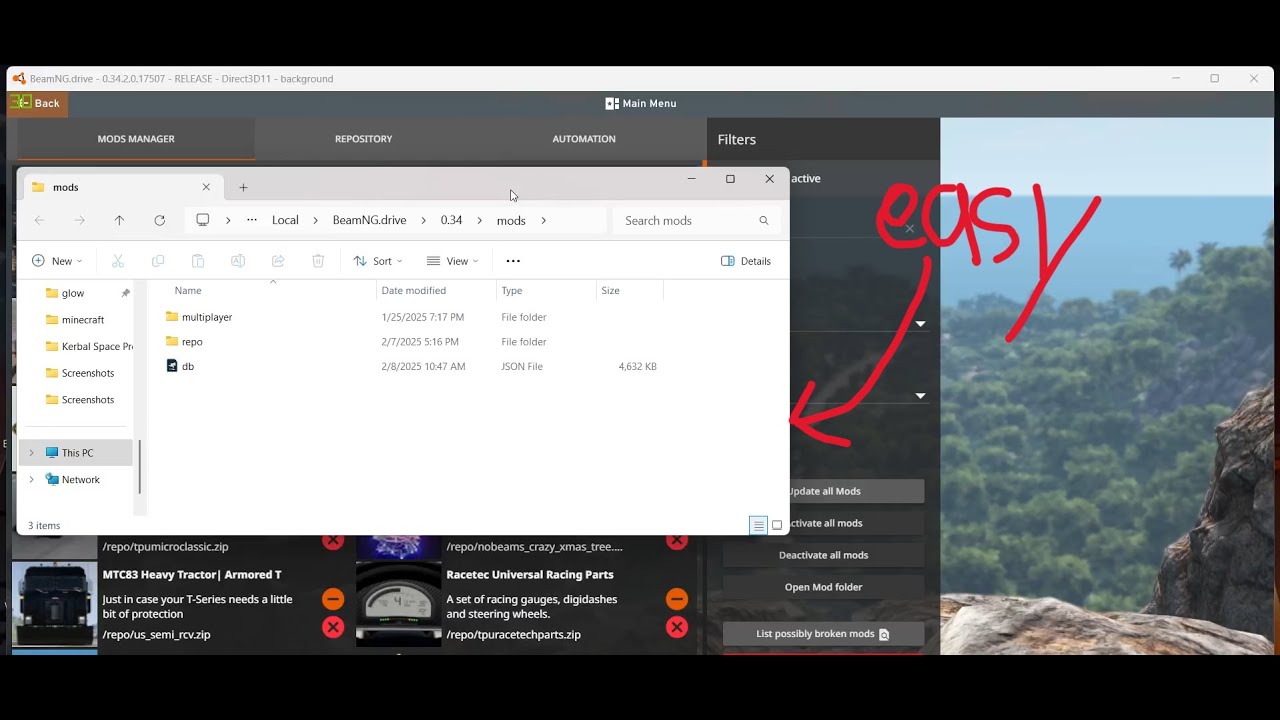This screenshot has width=1280, height=720.
Task: Navigate to Local in breadcrumb
Action: click(x=285, y=220)
